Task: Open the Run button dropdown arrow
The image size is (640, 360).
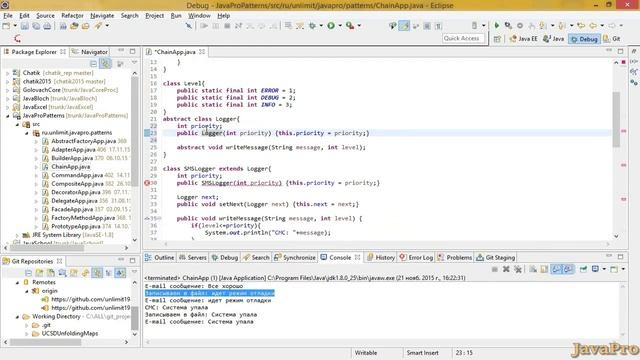Action: tap(340, 26)
